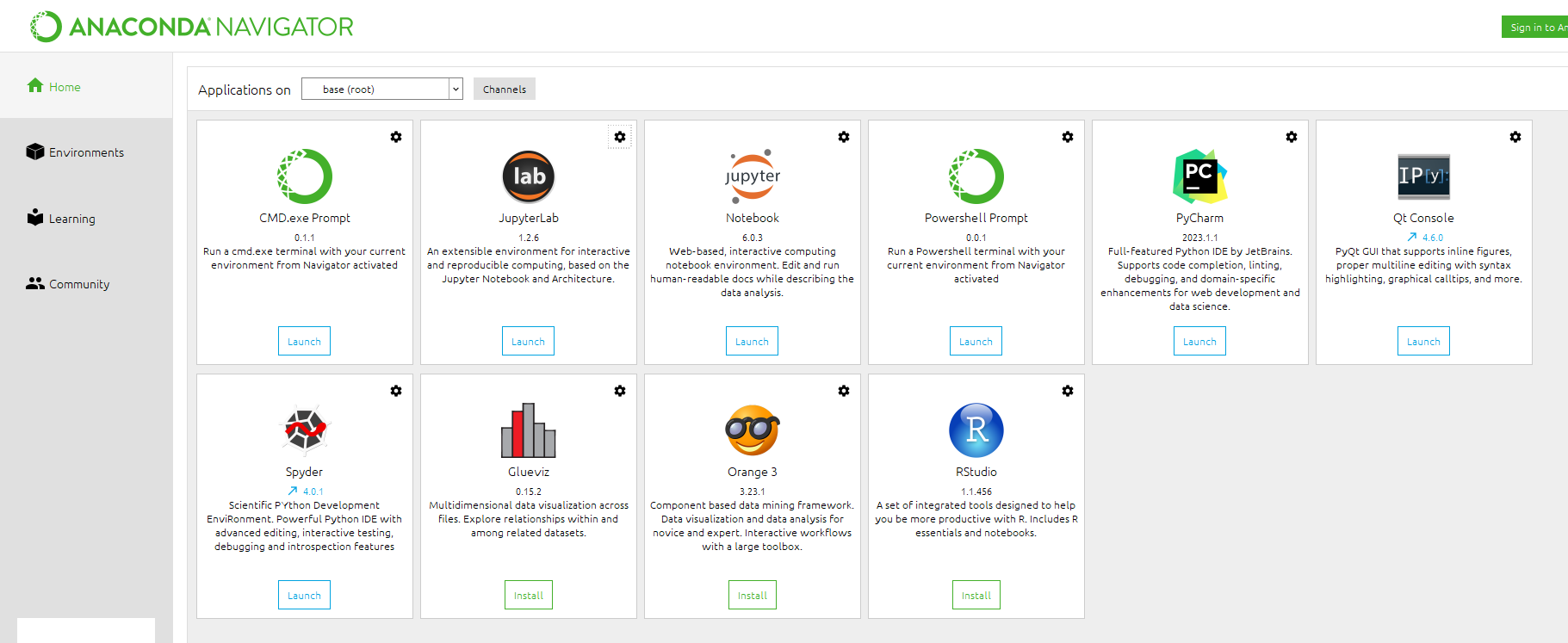
Task: Click the PyCharm title text
Action: tap(1199, 218)
